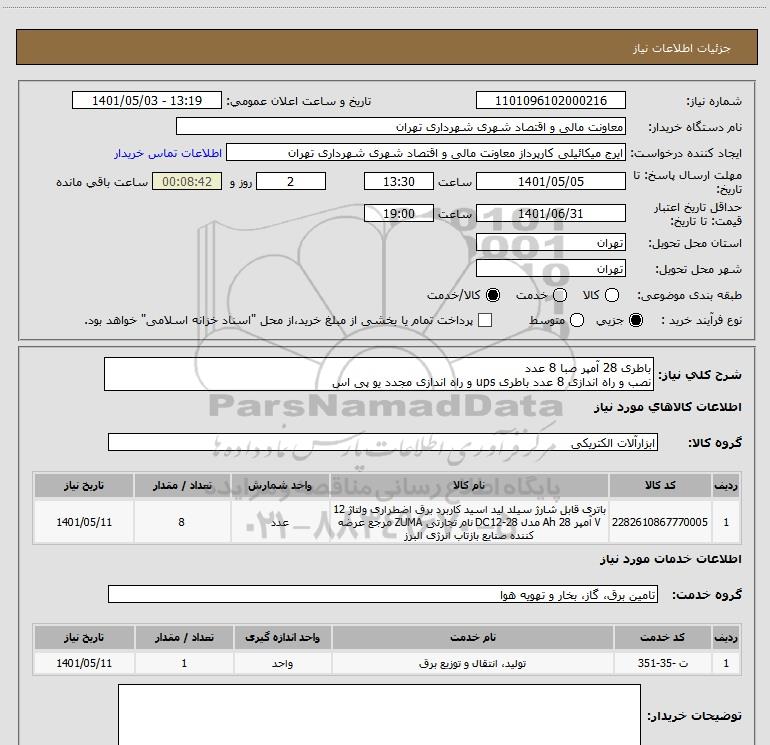Click the price validity date 1401/06/31
The height and width of the screenshot is (745, 770).
pos(550,213)
